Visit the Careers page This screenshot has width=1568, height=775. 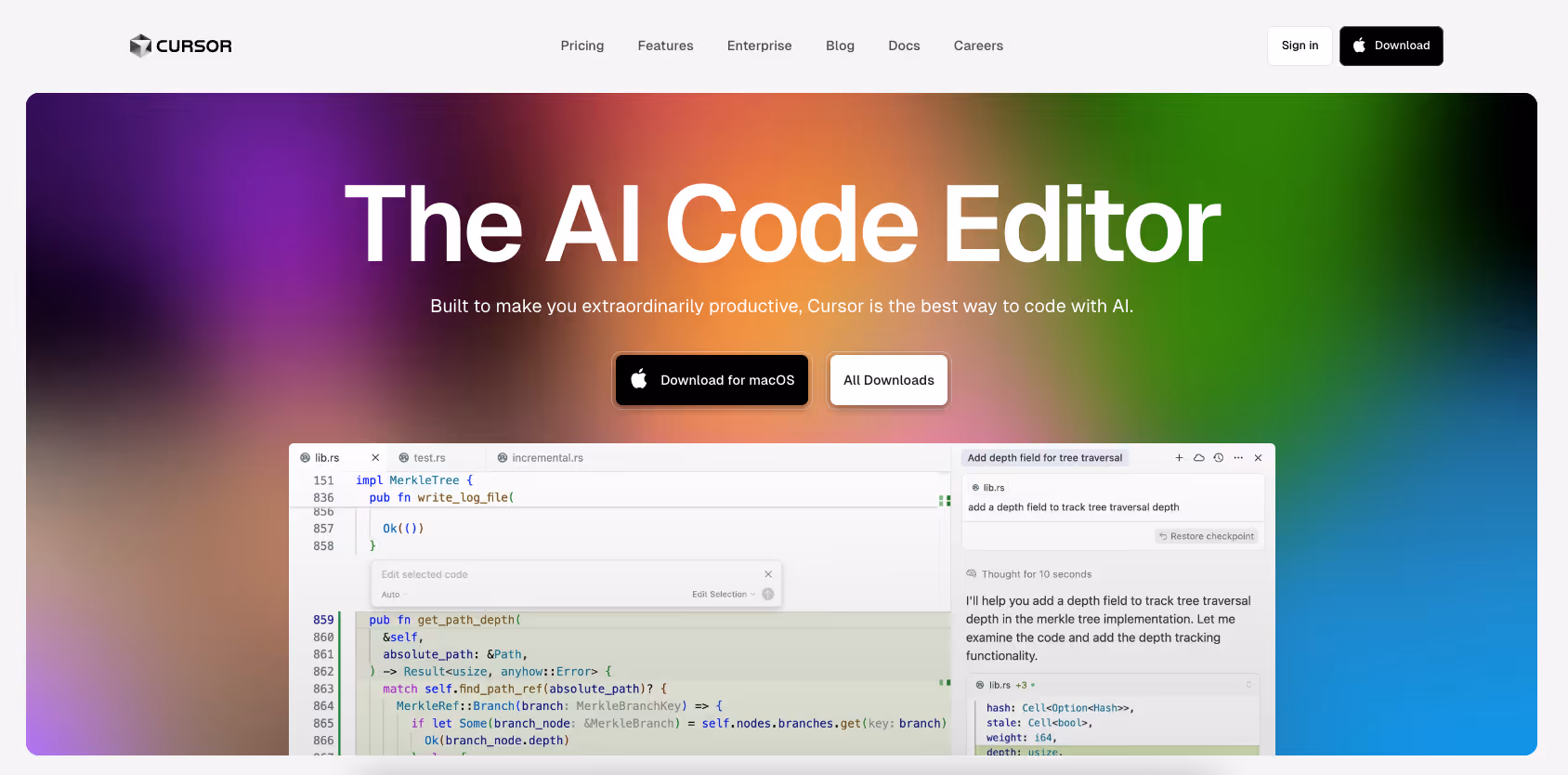[978, 46]
